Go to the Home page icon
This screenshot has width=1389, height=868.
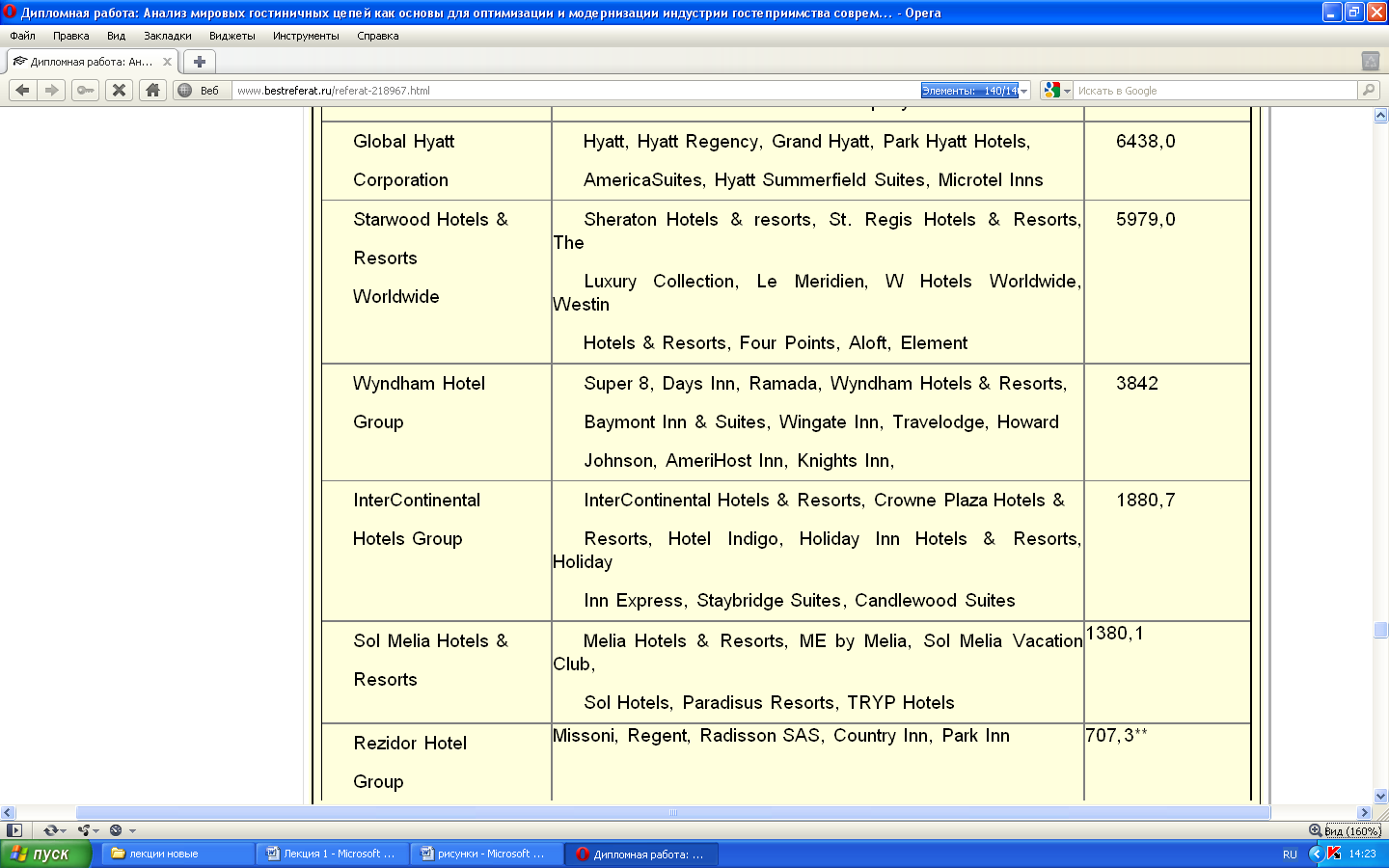[152, 90]
